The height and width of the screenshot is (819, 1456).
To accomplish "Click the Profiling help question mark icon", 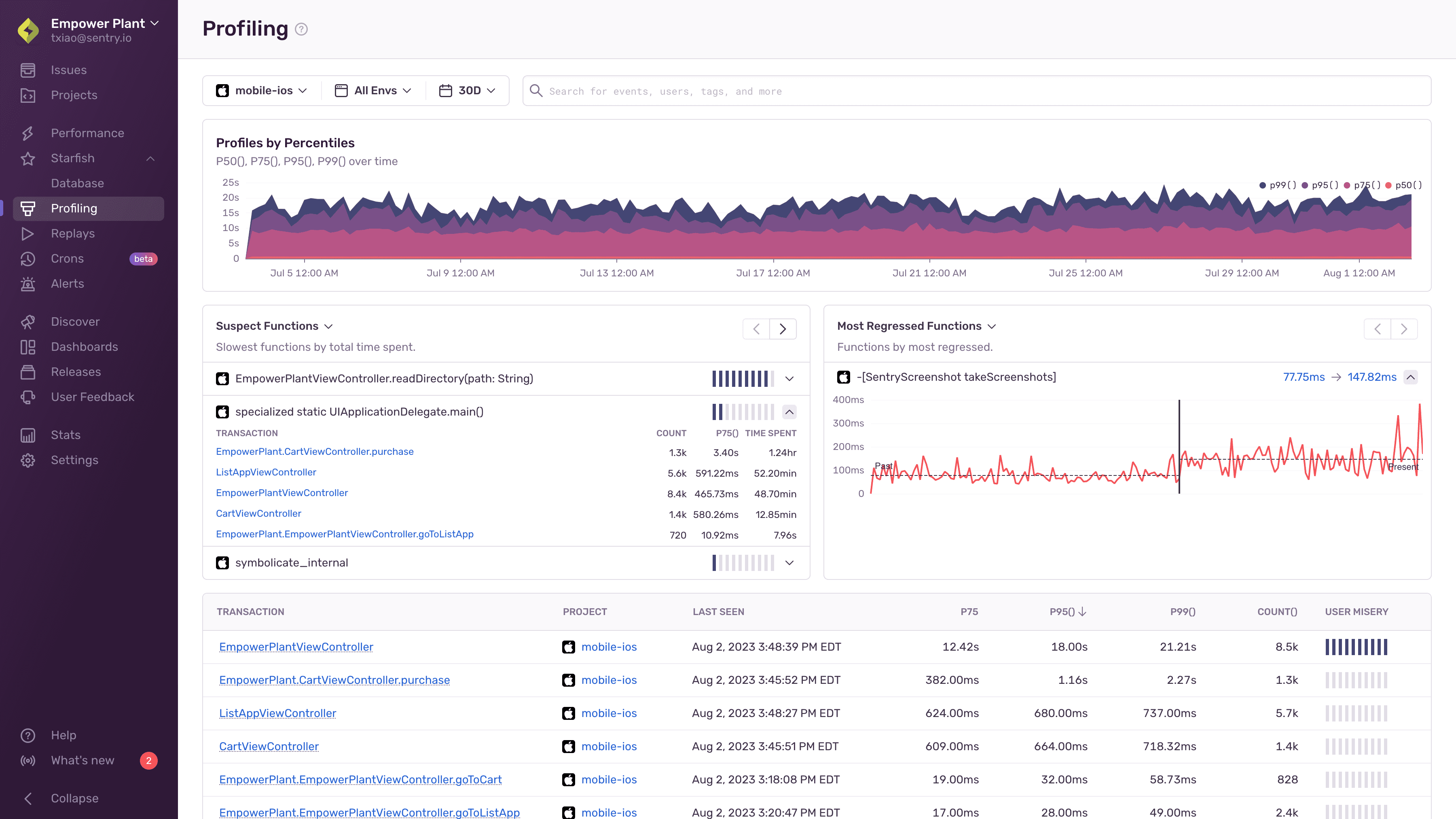I will click(301, 29).
